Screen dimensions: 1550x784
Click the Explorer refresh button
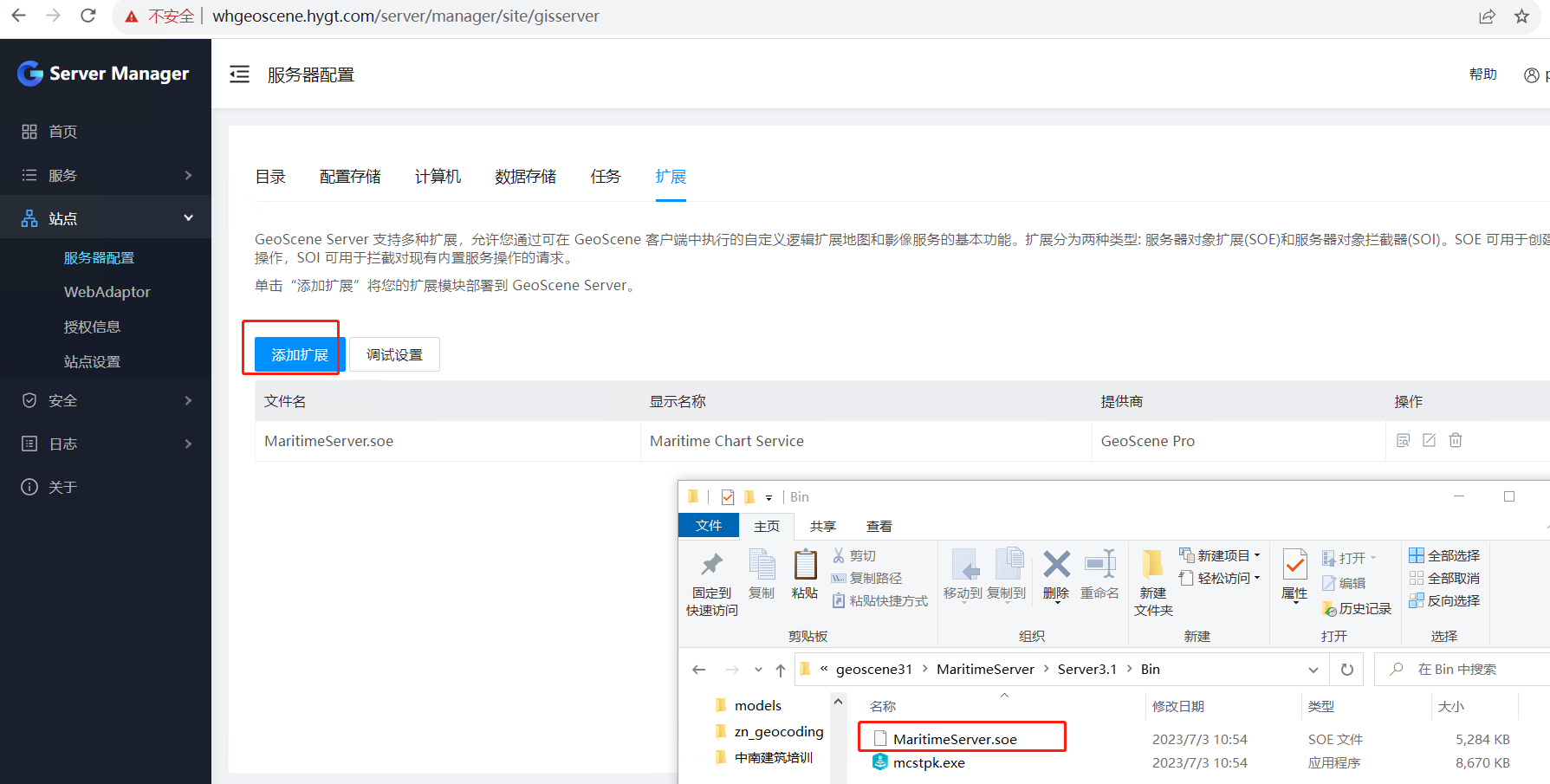[1347, 670]
